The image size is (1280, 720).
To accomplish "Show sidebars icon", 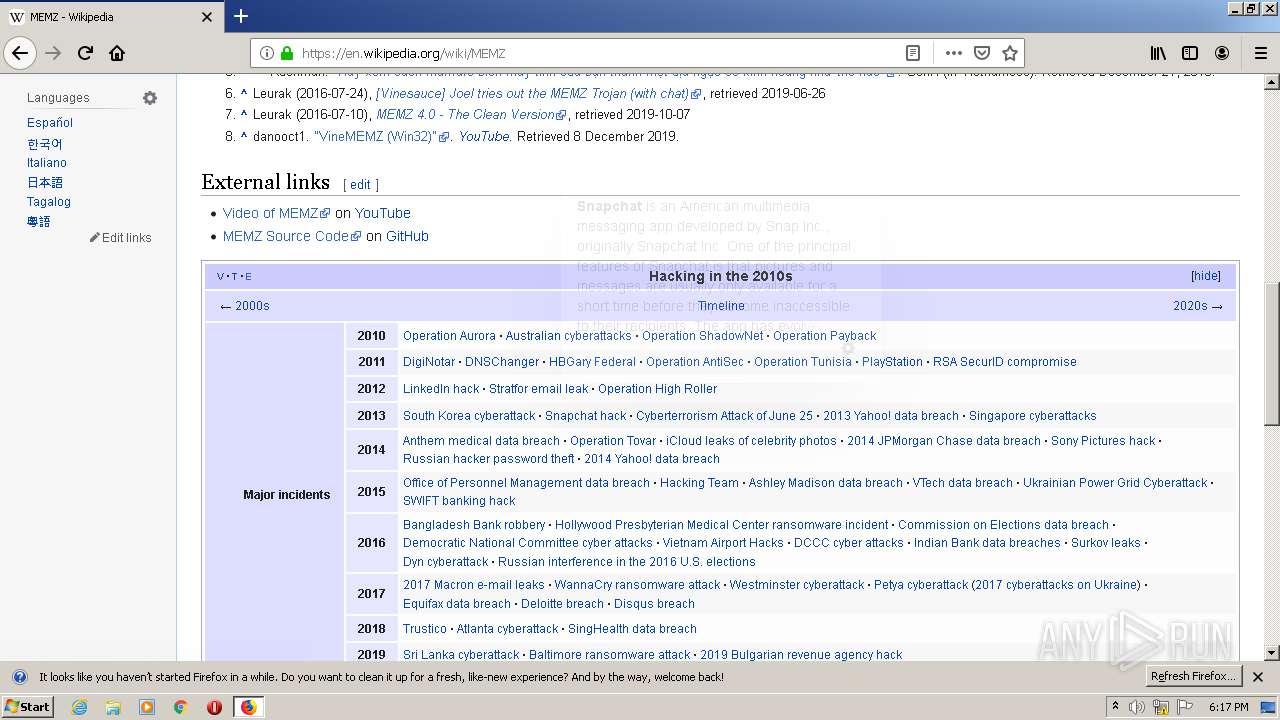I will [1190, 53].
